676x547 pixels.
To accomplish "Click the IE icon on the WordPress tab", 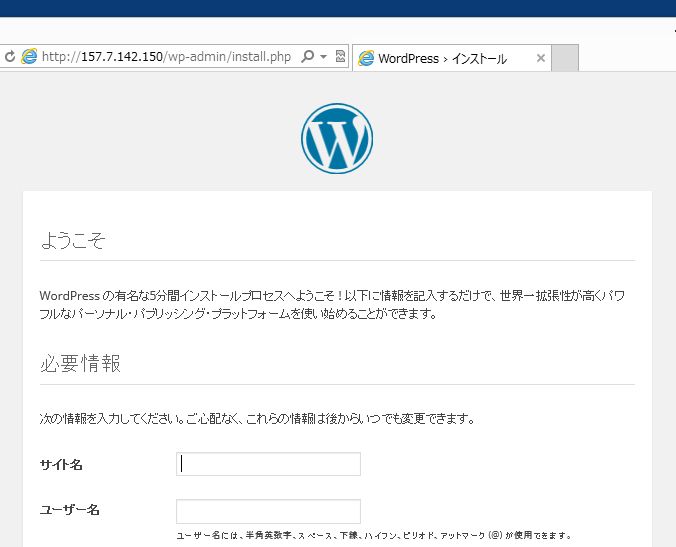I will click(x=366, y=58).
